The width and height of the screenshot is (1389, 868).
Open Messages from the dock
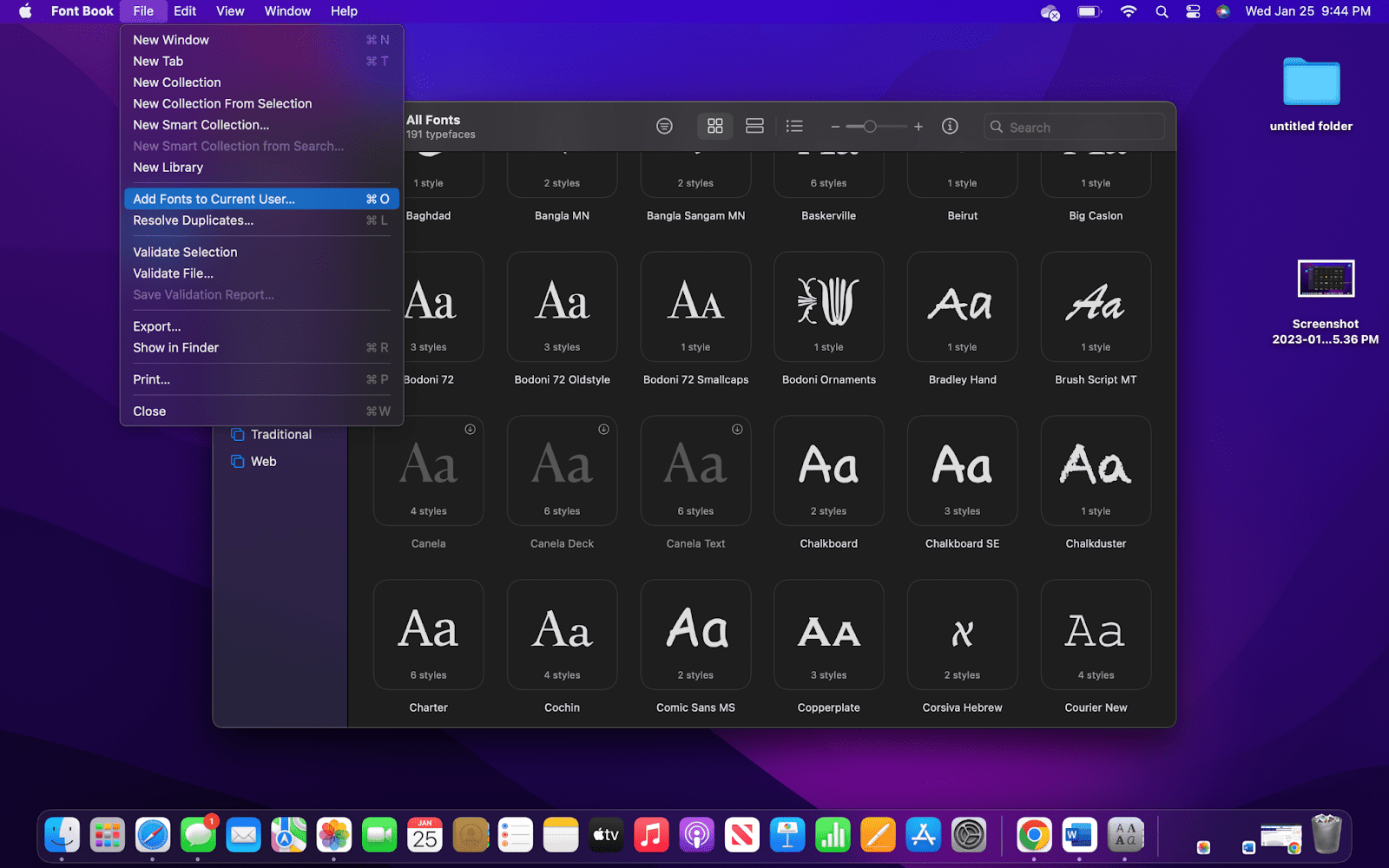(198, 836)
